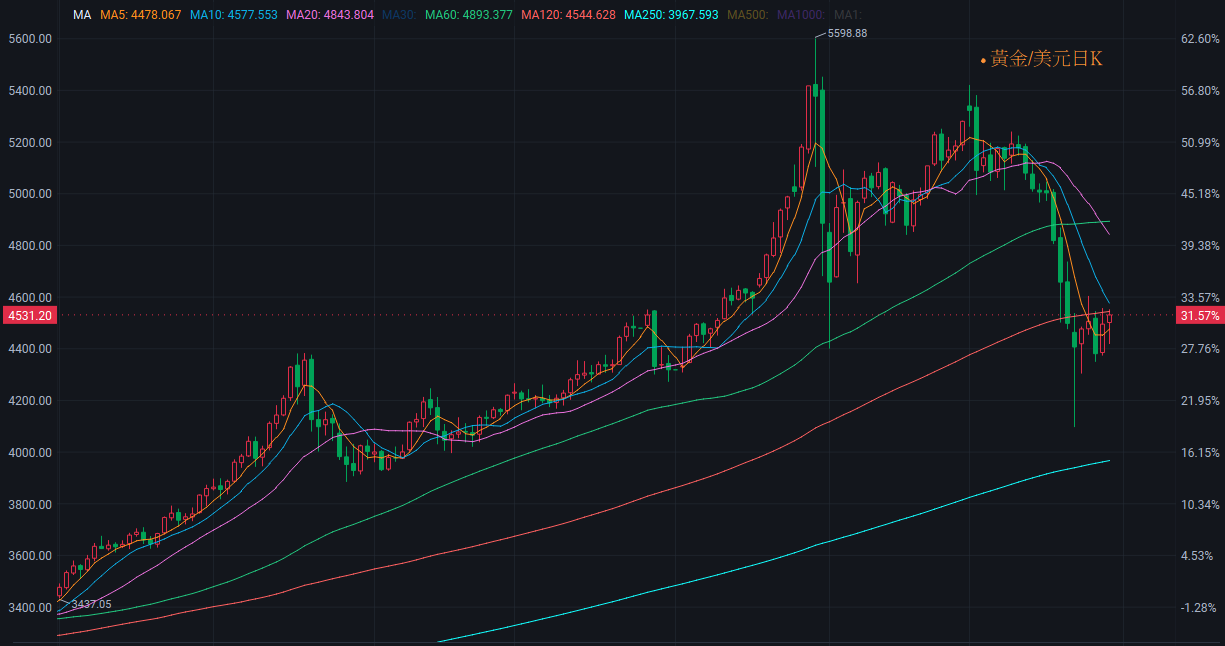
Task: Click the 黃金/美元日K chart title
Action: [x=1047, y=60]
